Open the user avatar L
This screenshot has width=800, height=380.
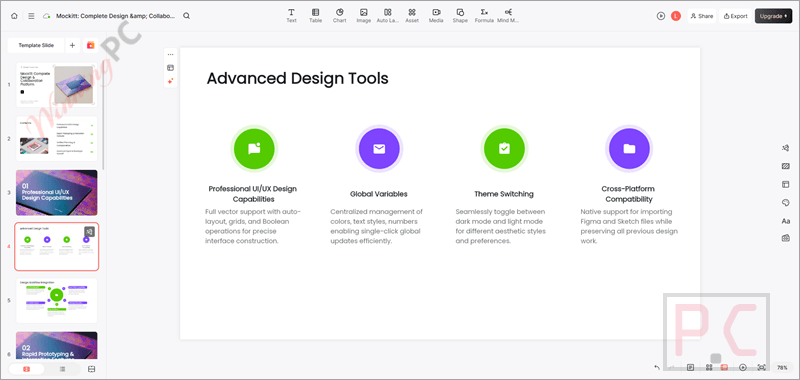pos(676,16)
